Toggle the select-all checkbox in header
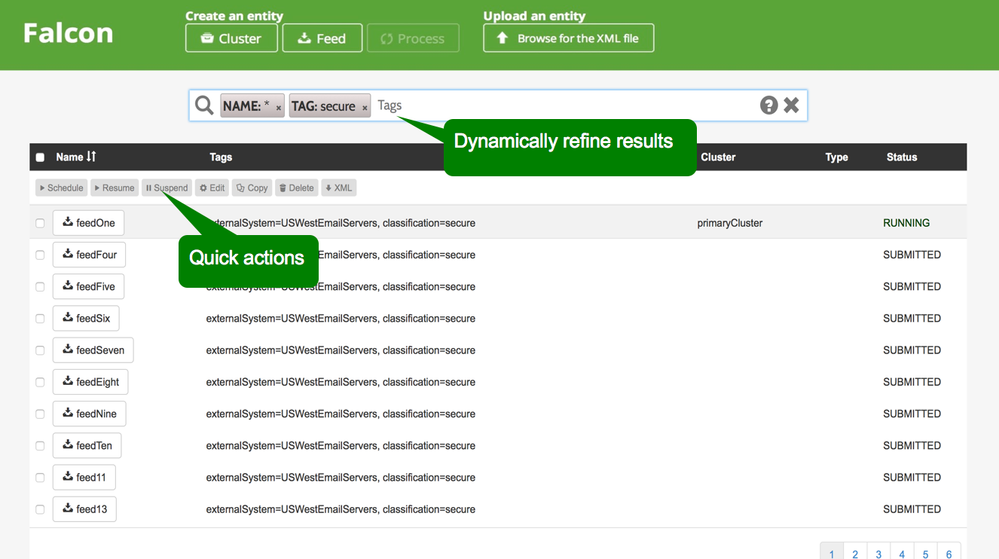999x559 pixels. 40,157
